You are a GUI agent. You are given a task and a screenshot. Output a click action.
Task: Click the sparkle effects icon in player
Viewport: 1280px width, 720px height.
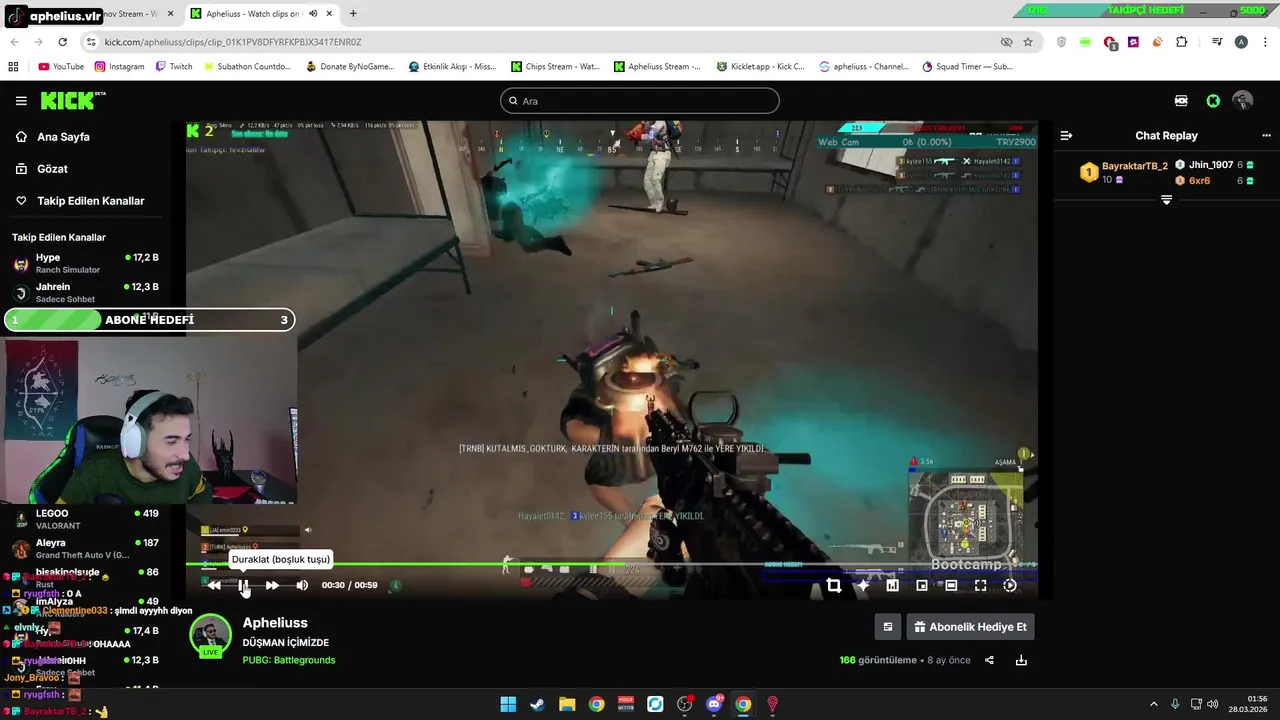(x=863, y=586)
